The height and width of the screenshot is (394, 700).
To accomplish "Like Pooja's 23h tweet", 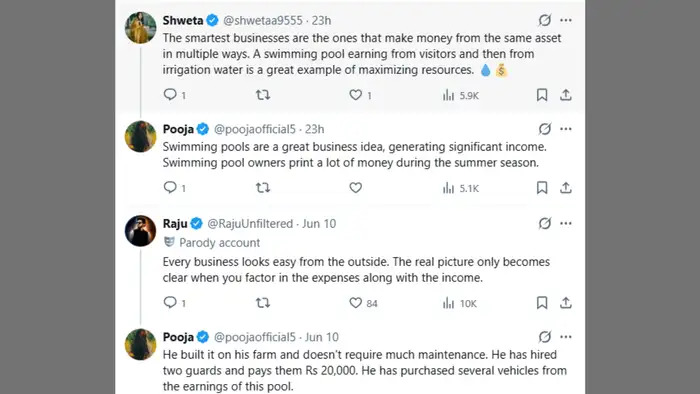I will coord(355,188).
